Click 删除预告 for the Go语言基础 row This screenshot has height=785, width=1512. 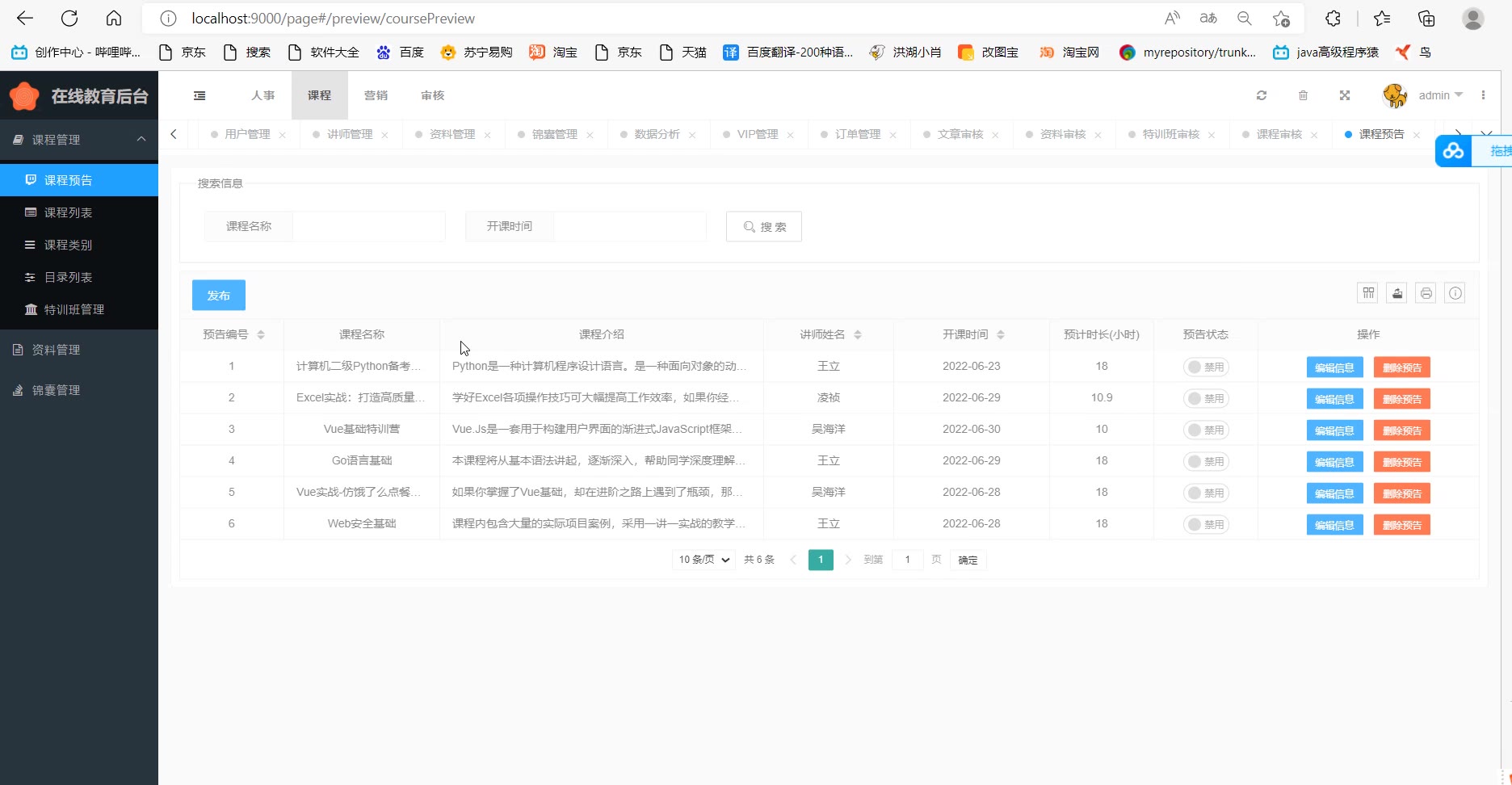coord(1401,462)
